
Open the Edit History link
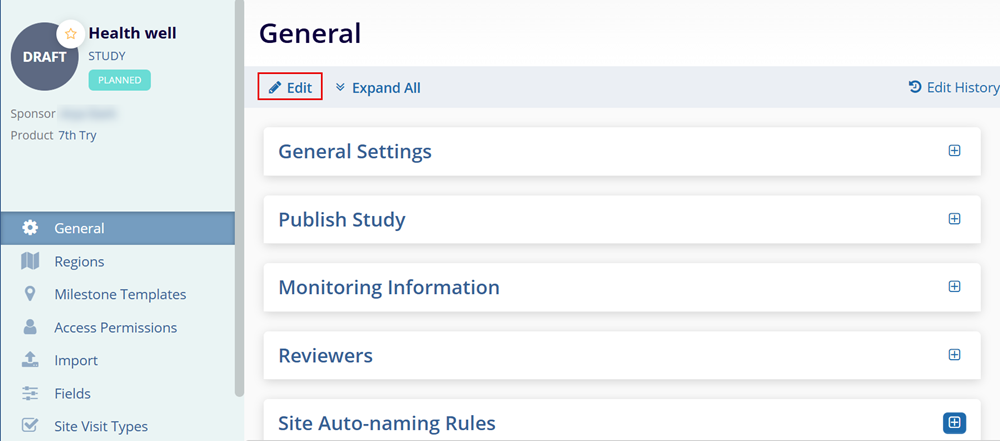[x=953, y=88]
